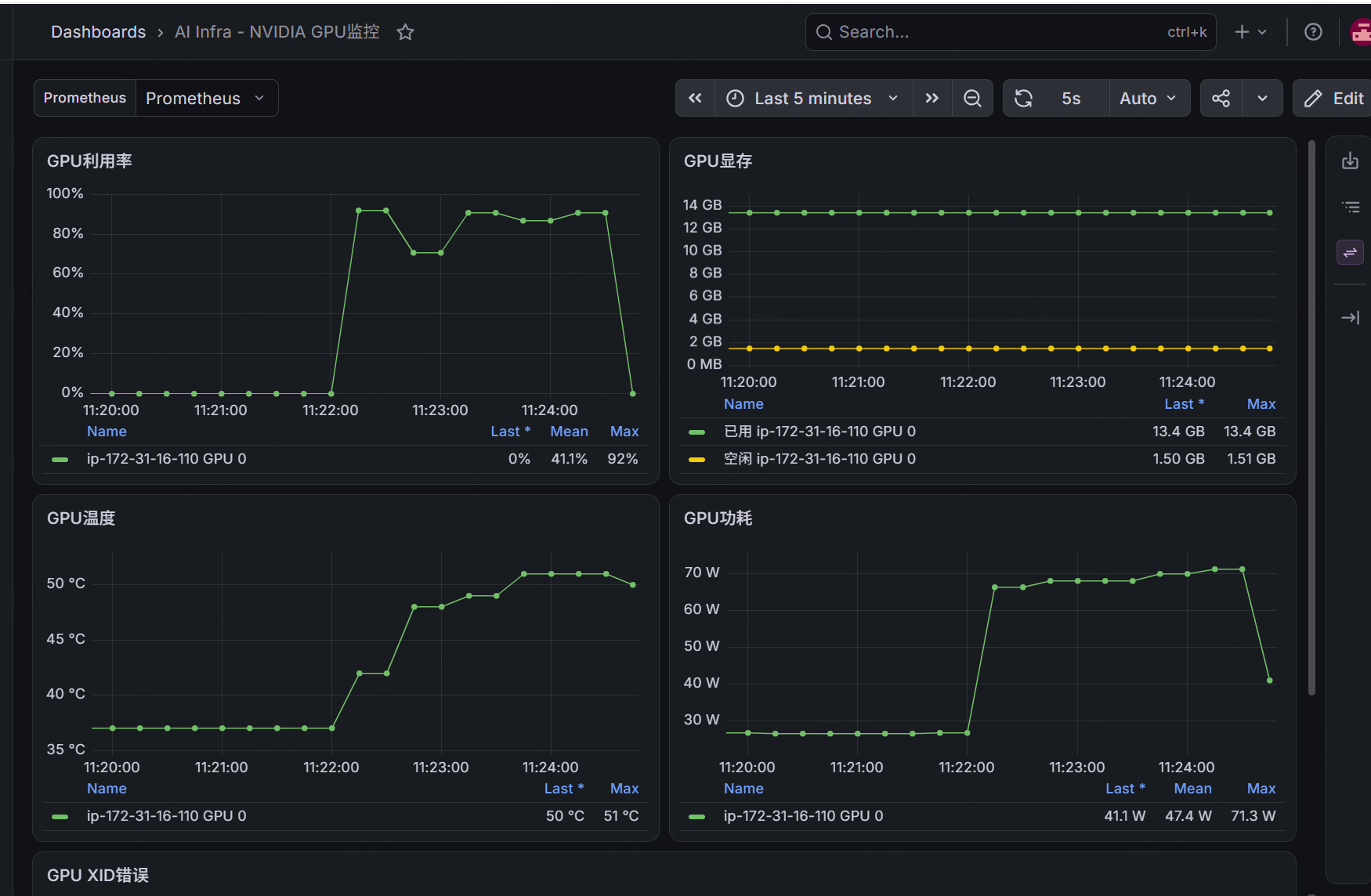Viewport: 1371px width, 896px height.
Task: Click GPU利用率 legend green color swatch
Action: [x=60, y=460]
